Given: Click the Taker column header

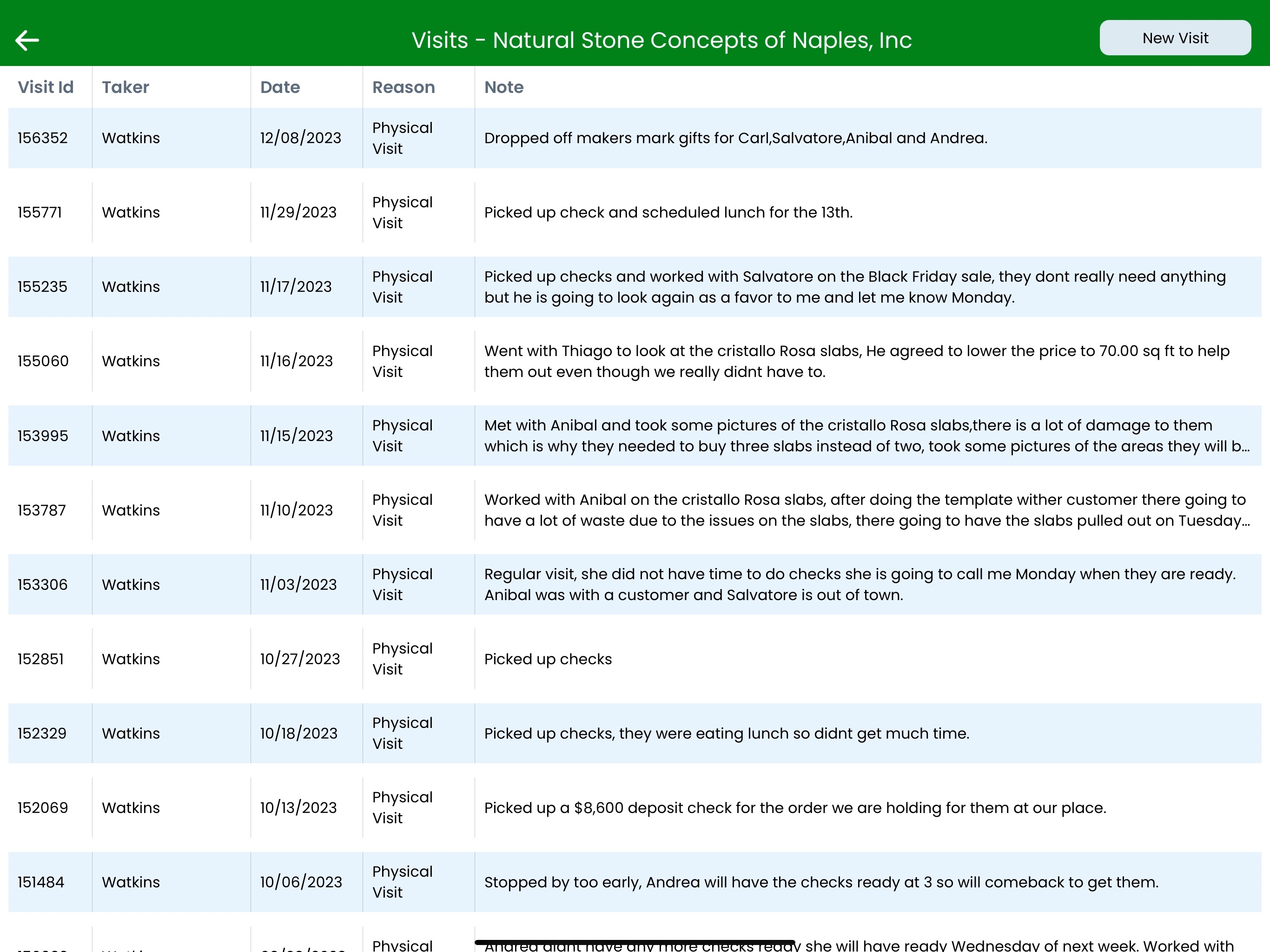Looking at the screenshot, I should pos(125,87).
